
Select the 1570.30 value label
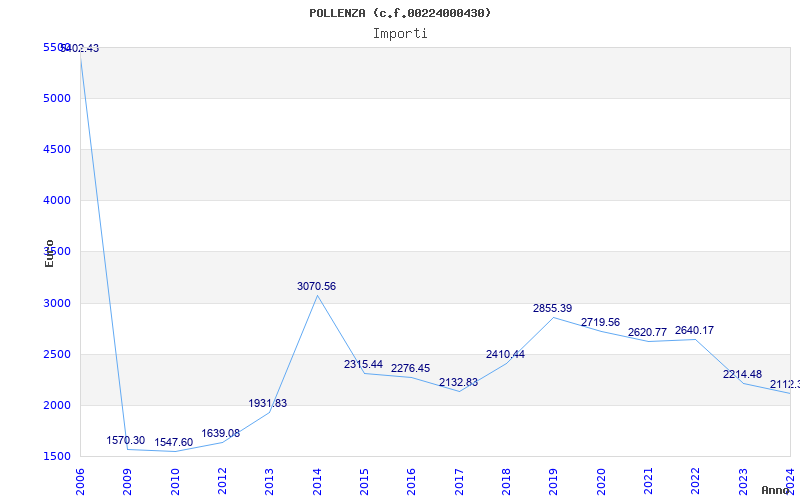coord(126,441)
